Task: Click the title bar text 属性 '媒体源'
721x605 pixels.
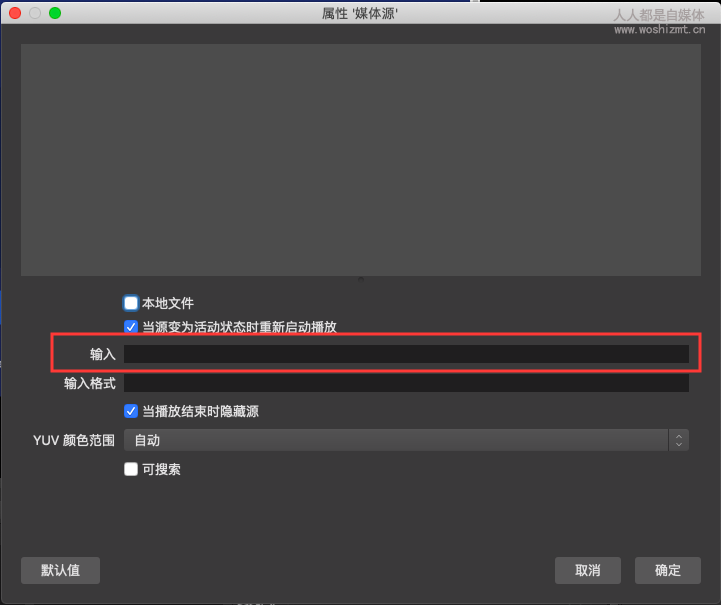Action: [360, 13]
